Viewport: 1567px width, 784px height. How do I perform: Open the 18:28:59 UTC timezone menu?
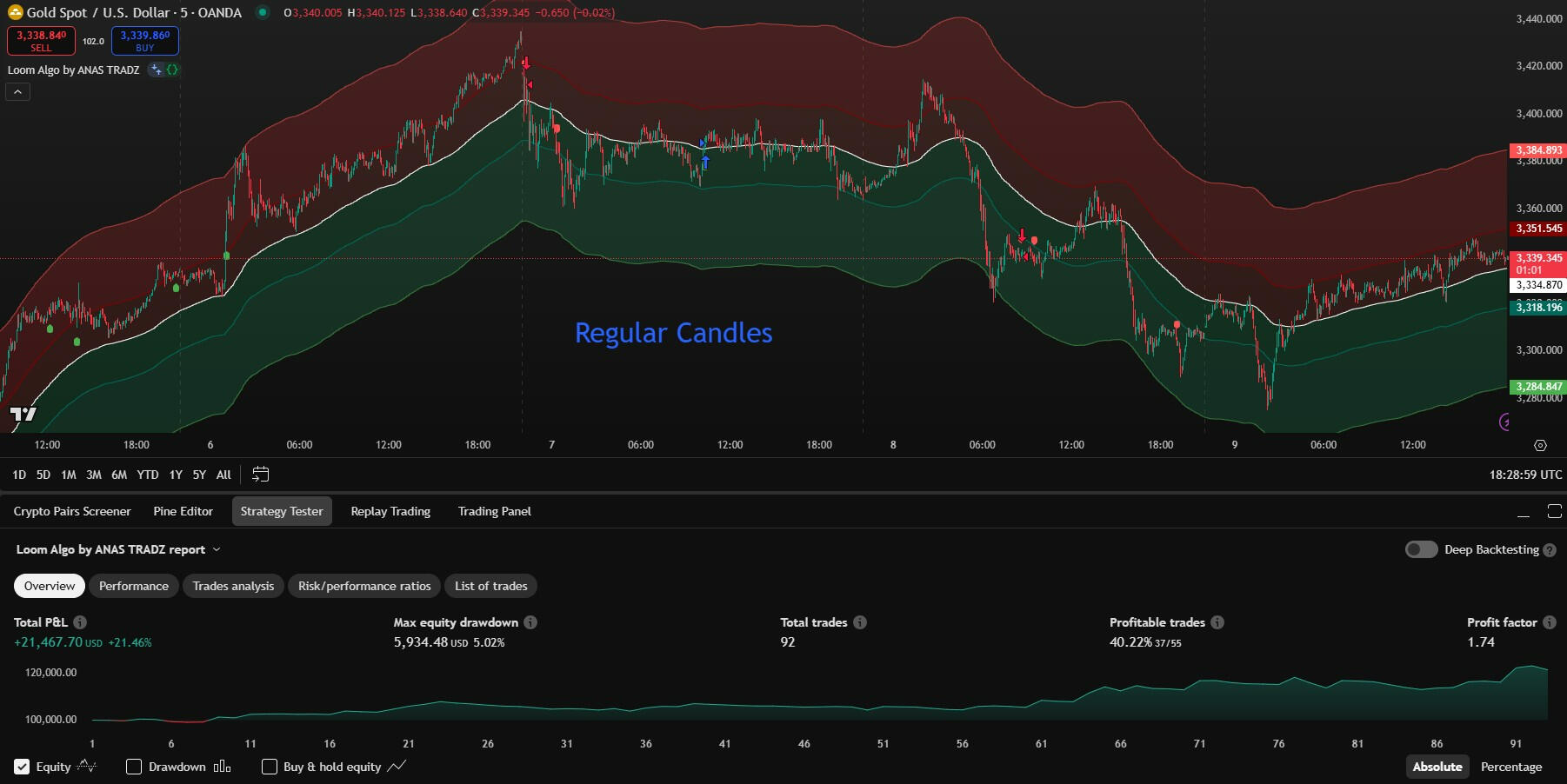click(1525, 475)
